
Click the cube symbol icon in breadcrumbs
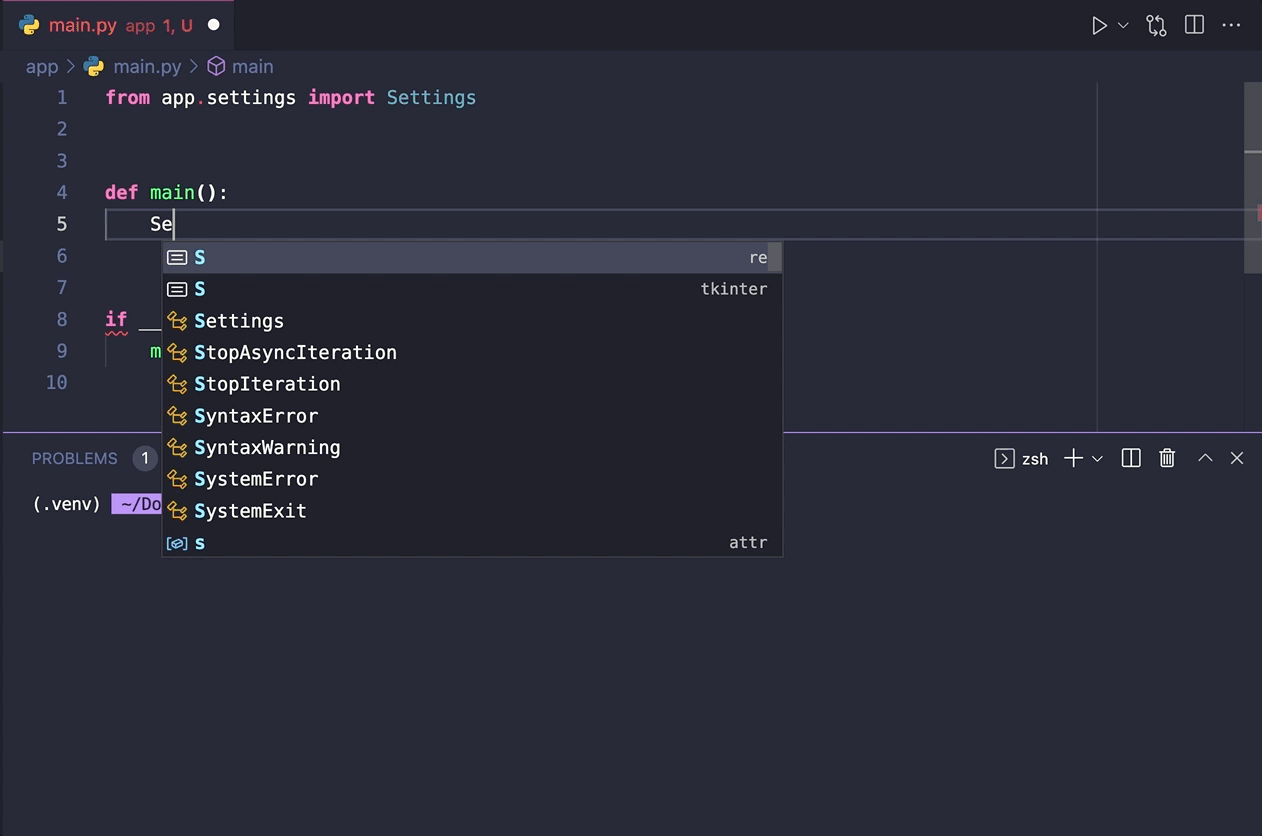point(216,66)
